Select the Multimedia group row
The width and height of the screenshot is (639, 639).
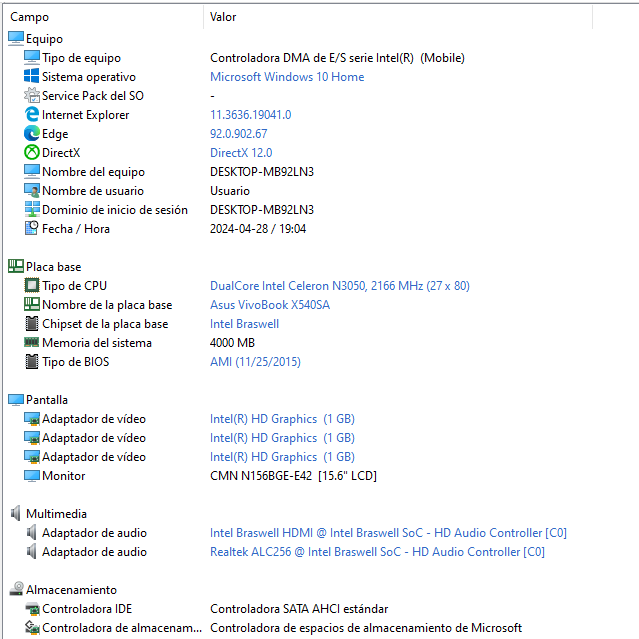[x=56, y=513]
